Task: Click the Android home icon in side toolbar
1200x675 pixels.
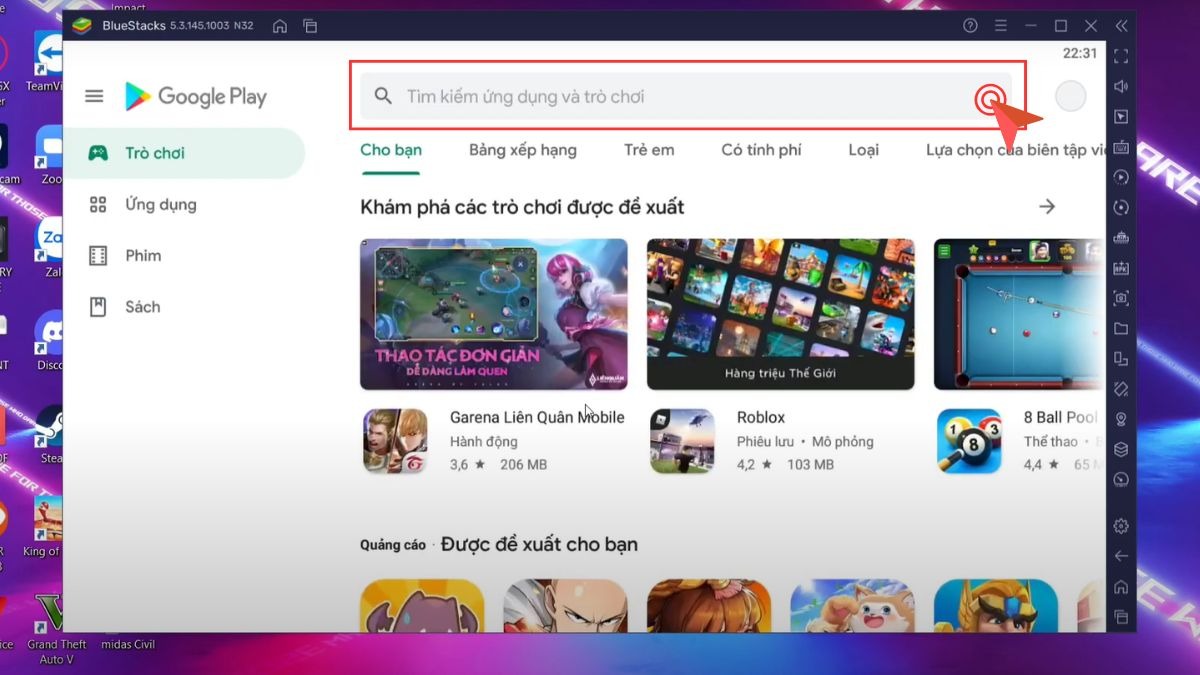Action: [x=1121, y=587]
